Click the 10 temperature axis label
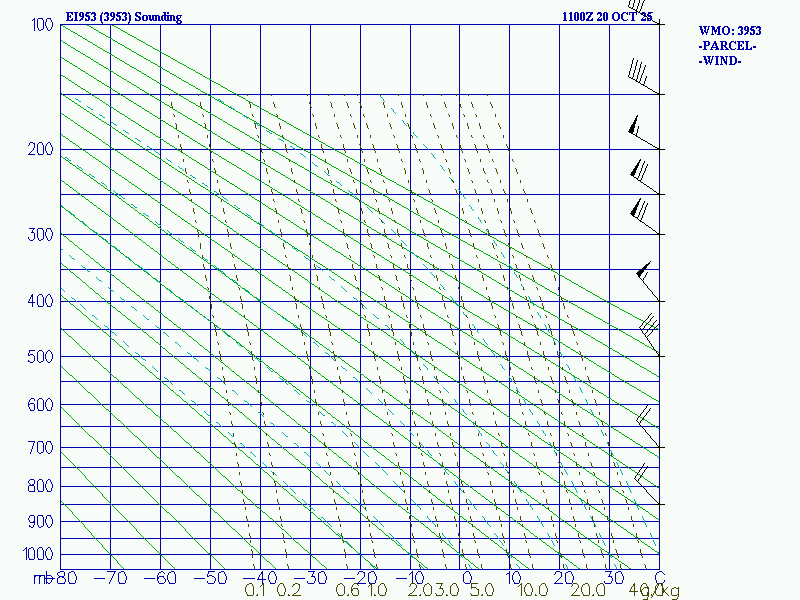This screenshot has height=600, width=800. point(514,578)
